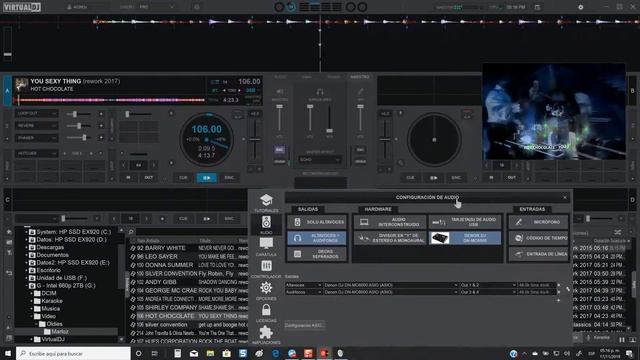Open the Altavoces output type dropdown

pyautogui.click(x=303, y=285)
